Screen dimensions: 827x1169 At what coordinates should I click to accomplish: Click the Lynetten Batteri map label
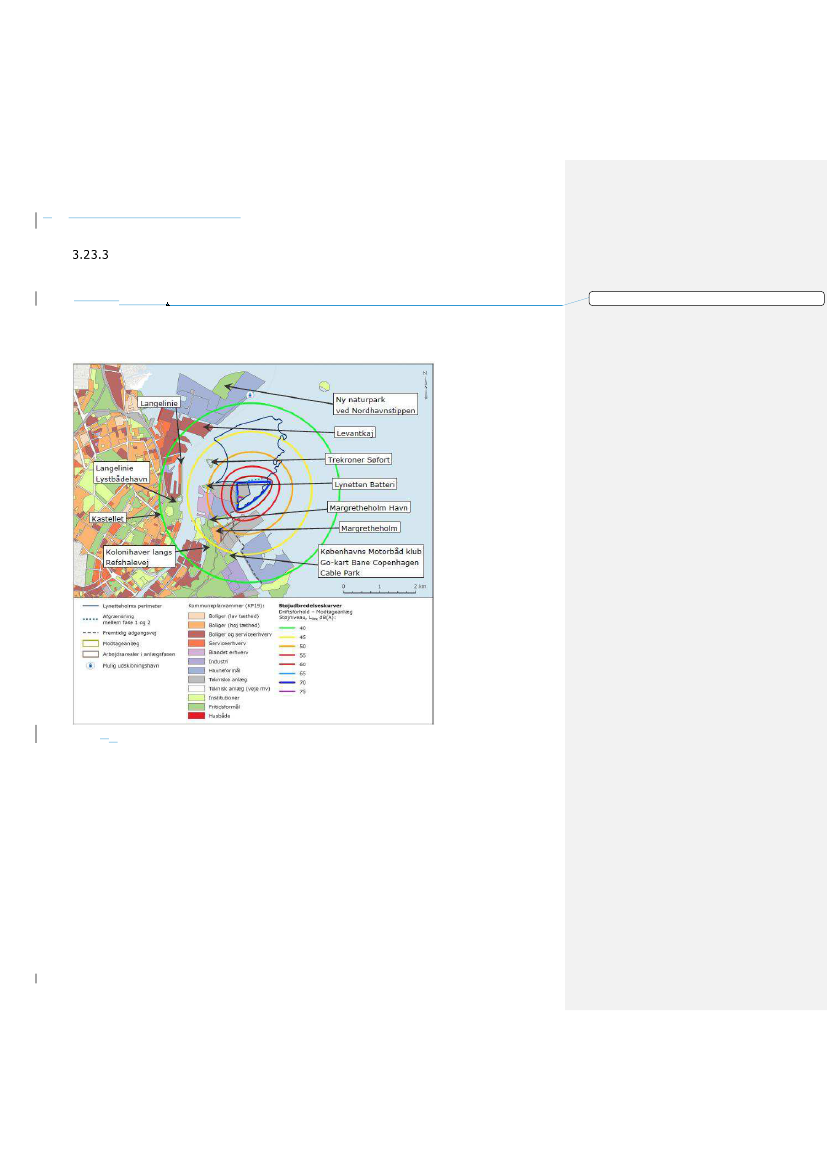(x=365, y=485)
